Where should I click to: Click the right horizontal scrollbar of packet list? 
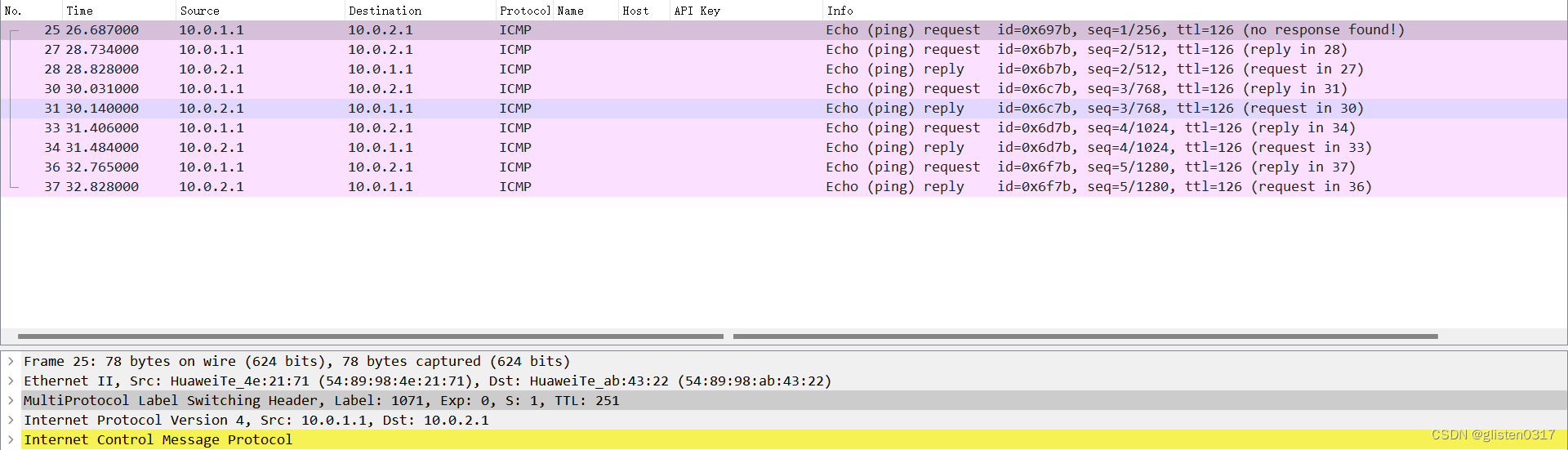pos(1085,336)
